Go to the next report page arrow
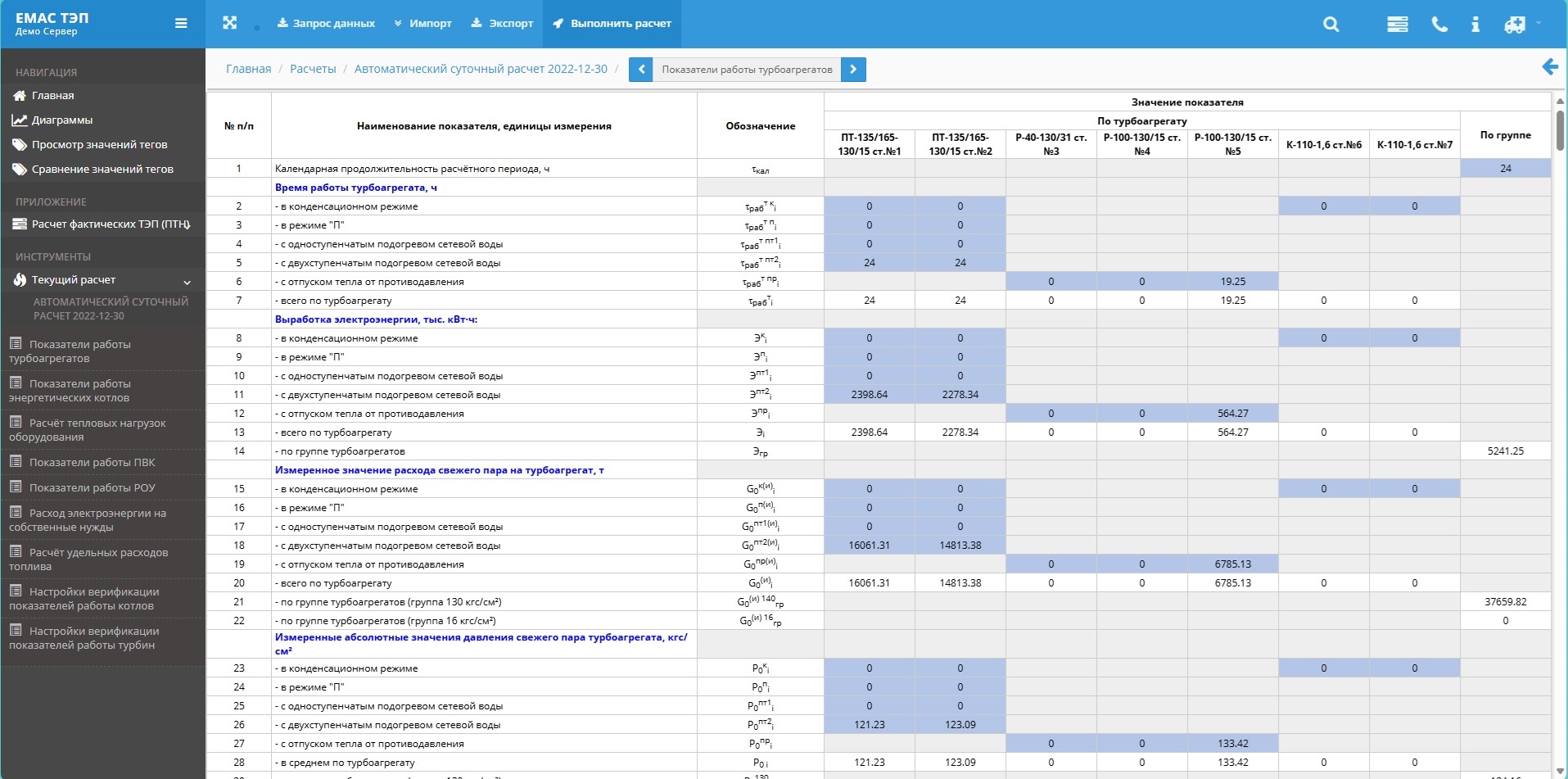1568x779 pixels. (x=853, y=70)
